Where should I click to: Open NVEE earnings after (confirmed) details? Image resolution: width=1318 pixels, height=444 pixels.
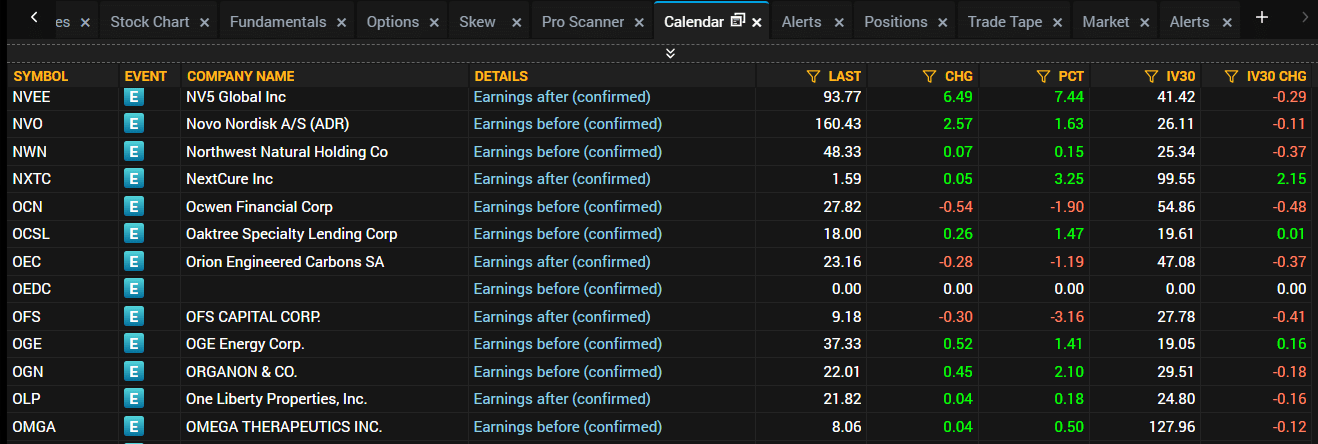562,97
